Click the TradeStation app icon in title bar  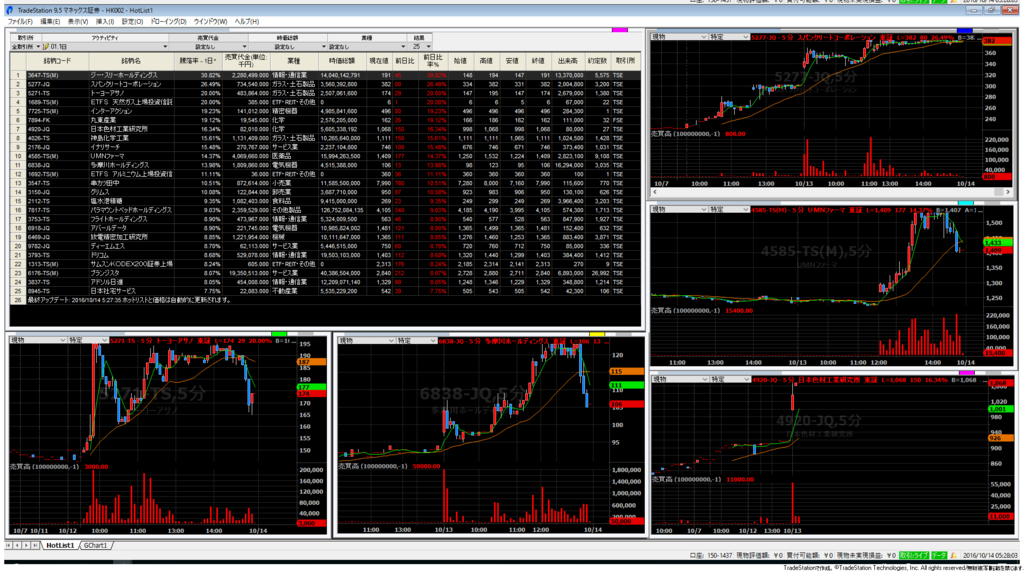(9, 10)
